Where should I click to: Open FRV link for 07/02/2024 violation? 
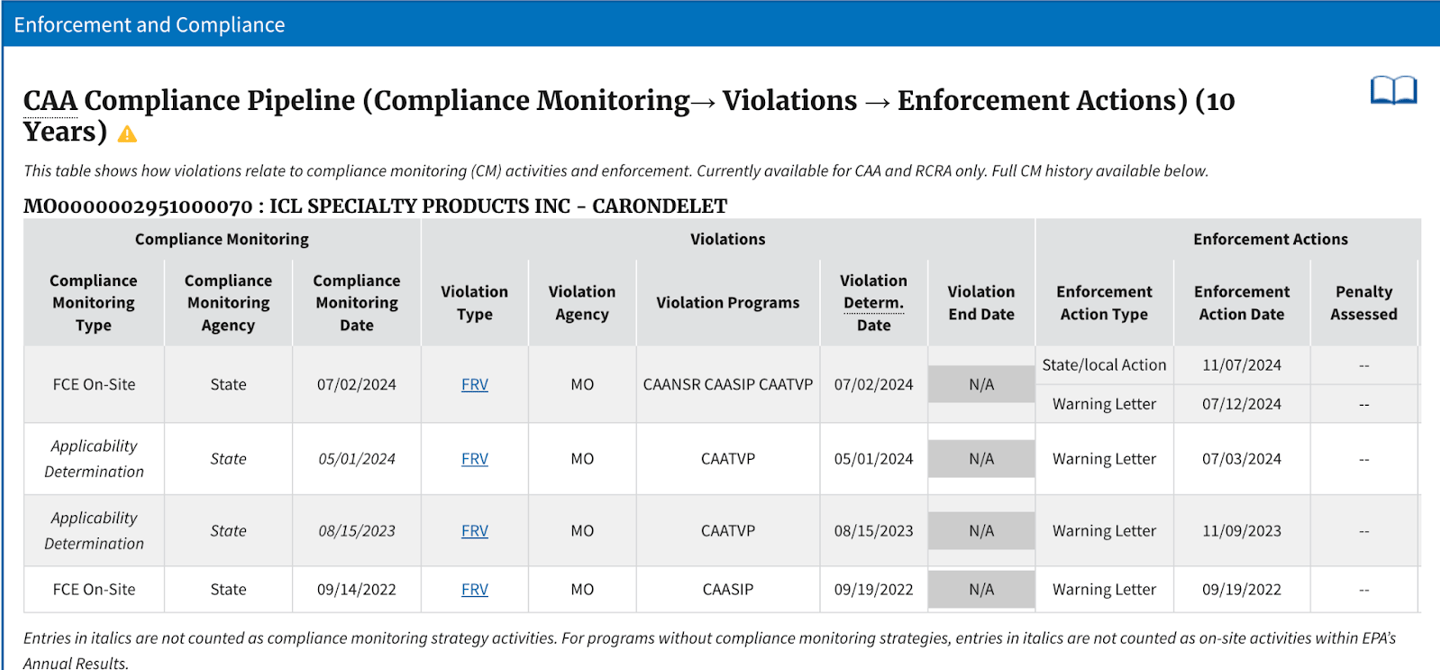pyautogui.click(x=475, y=385)
